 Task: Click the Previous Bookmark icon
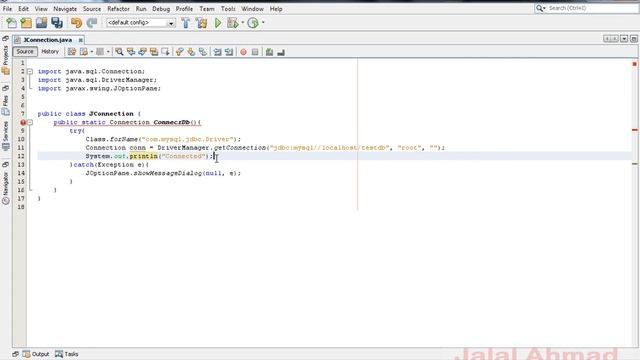click(180, 52)
